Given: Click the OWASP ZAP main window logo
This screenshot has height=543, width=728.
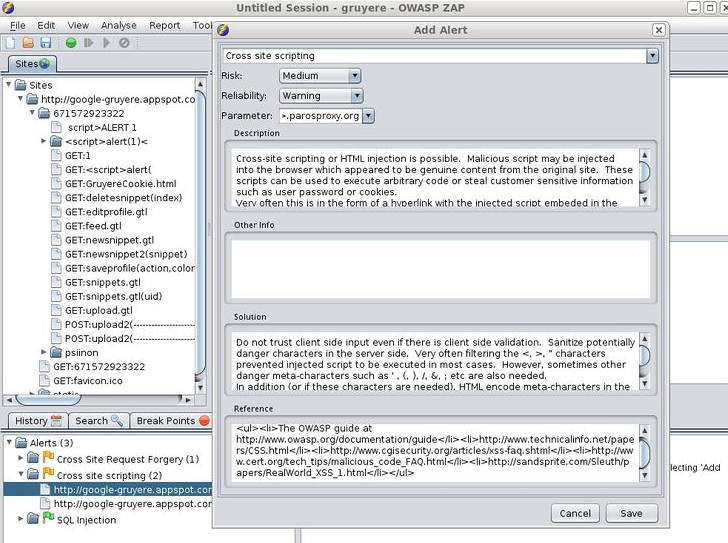Looking at the screenshot, I should pos(8,7).
